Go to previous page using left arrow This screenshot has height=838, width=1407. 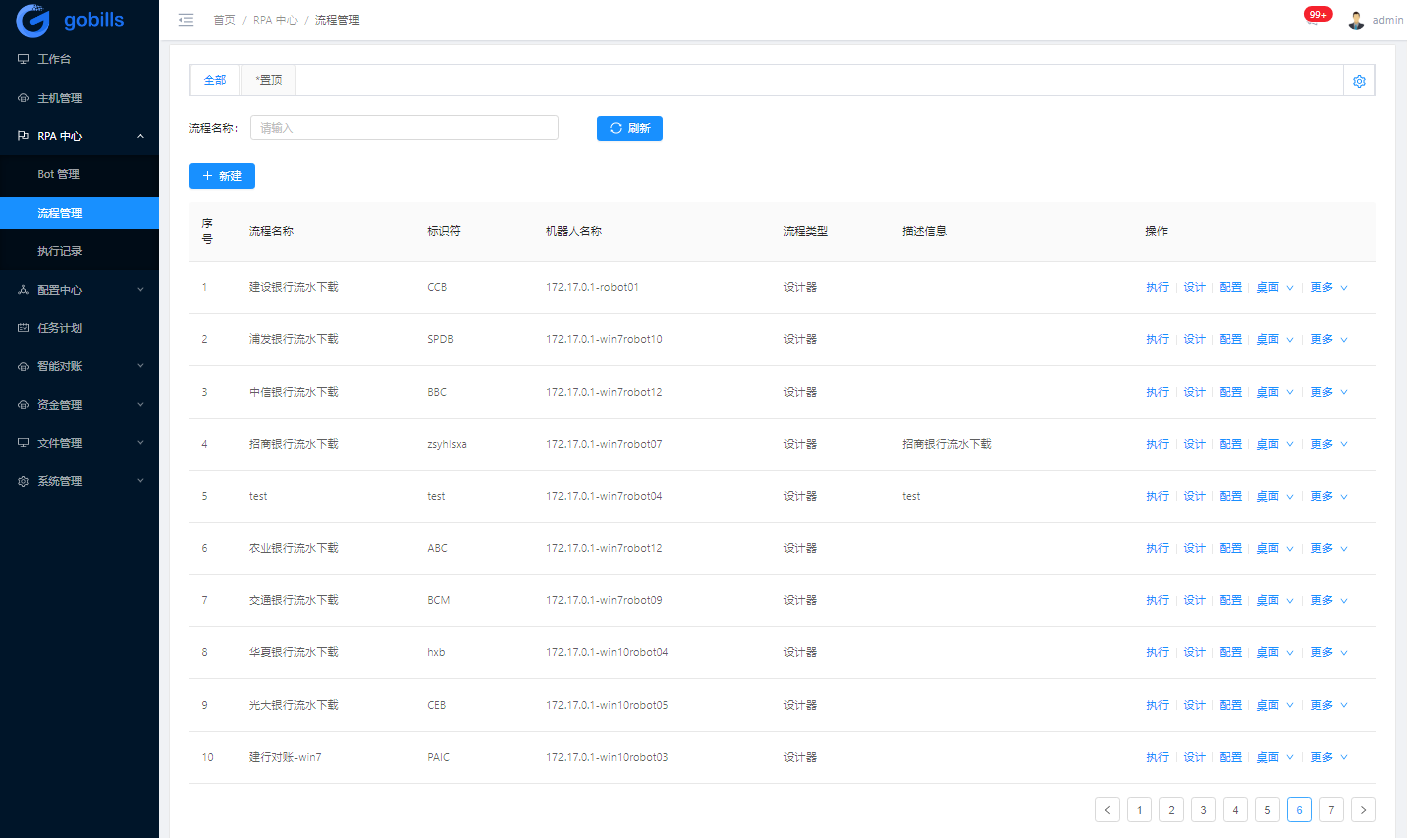click(1107, 809)
